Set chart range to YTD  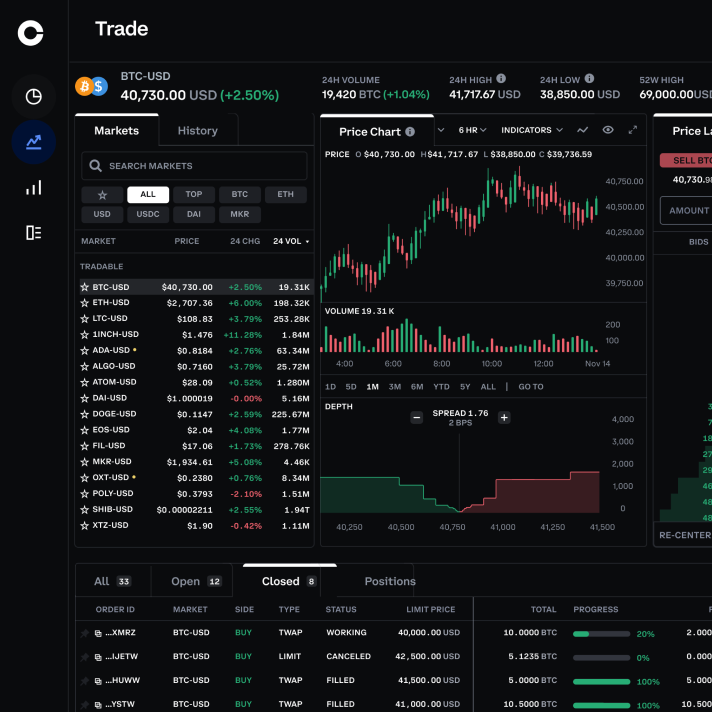[441, 387]
